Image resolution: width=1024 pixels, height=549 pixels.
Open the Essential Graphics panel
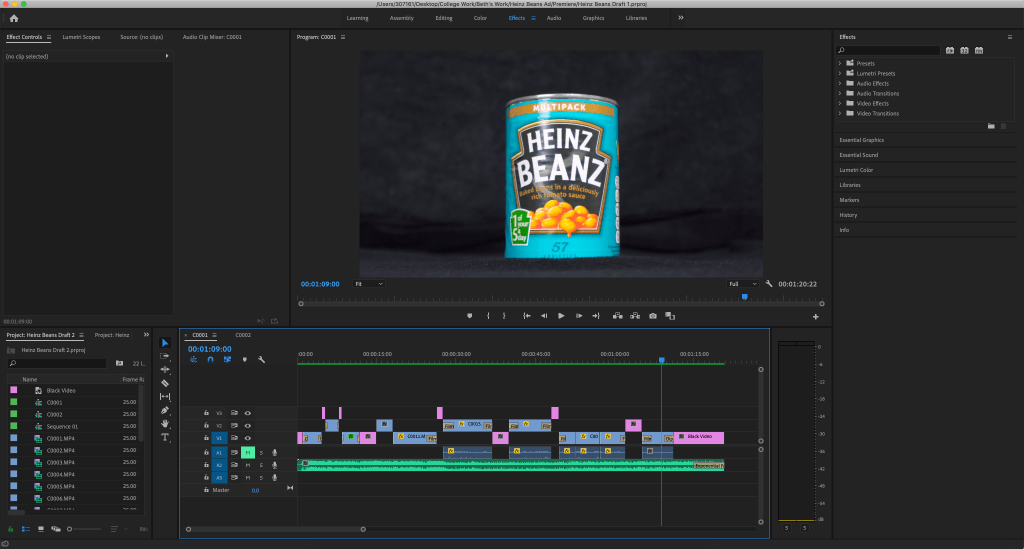click(x=861, y=140)
